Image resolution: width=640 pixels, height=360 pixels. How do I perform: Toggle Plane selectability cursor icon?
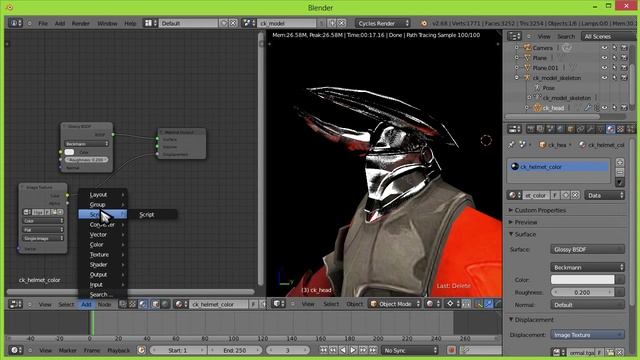614,58
